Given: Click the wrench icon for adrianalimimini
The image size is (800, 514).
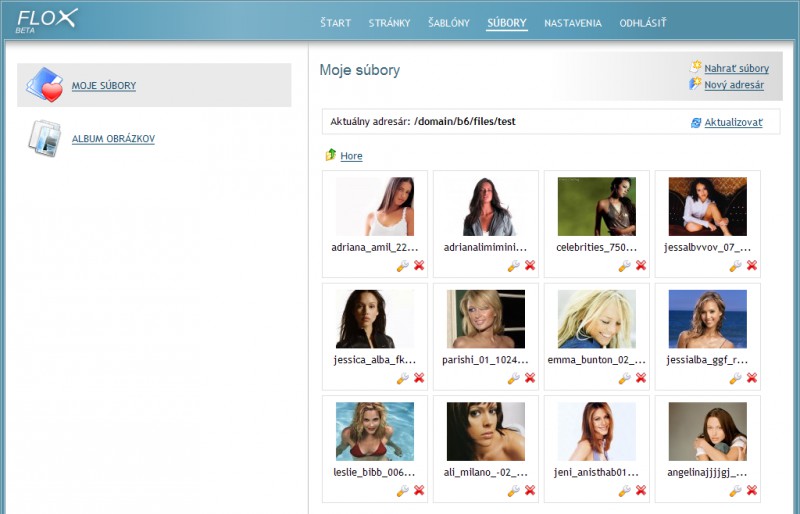Looking at the screenshot, I should [513, 265].
